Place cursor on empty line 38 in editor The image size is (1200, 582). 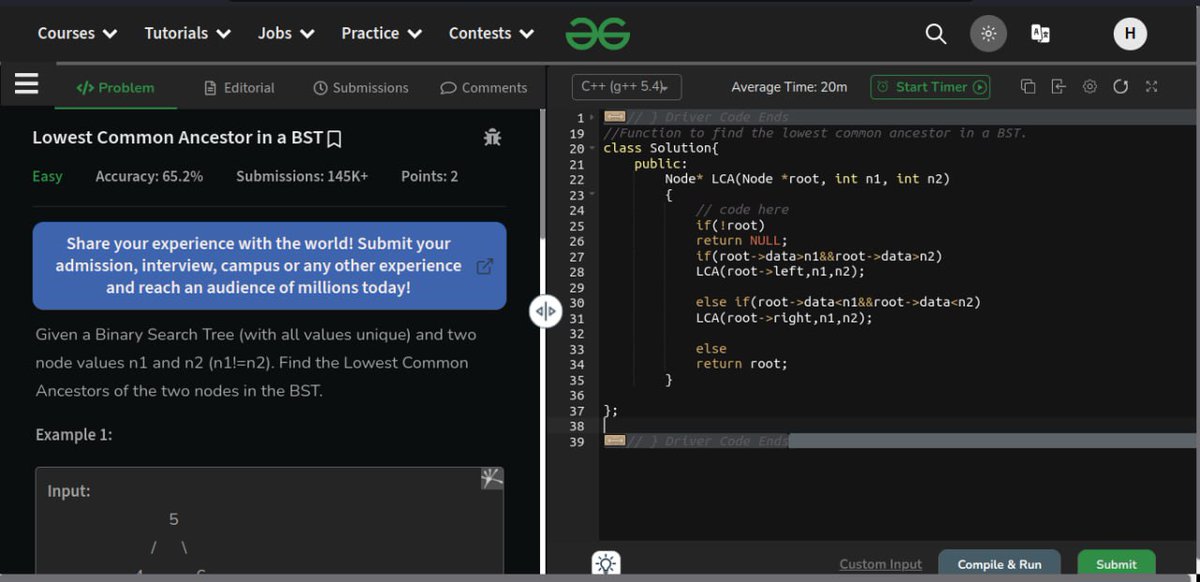click(897, 426)
